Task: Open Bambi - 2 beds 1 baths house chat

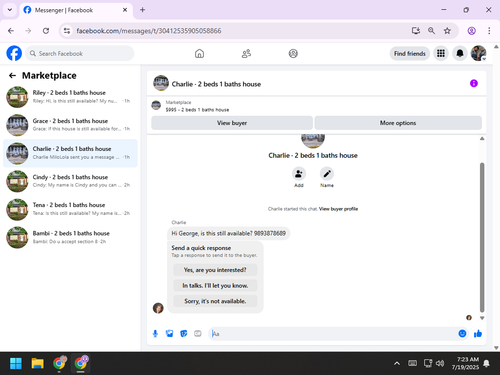Action: (70, 237)
